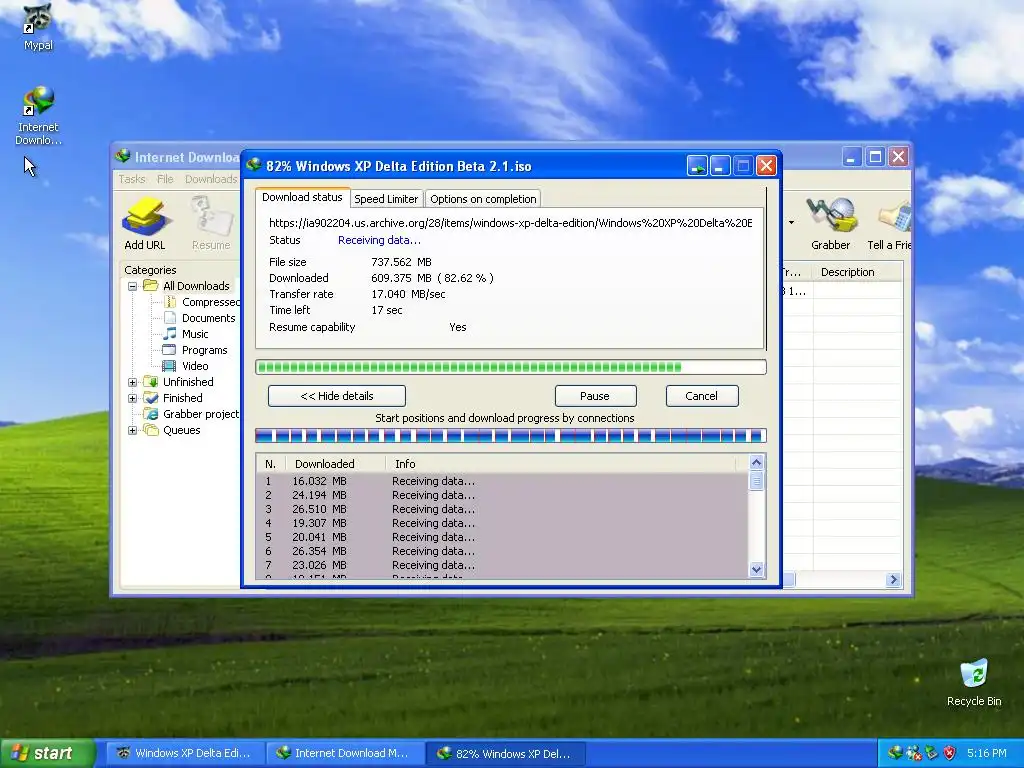1024x768 pixels.
Task: Click the Resume toolbar icon in IDM
Action: [x=211, y=224]
